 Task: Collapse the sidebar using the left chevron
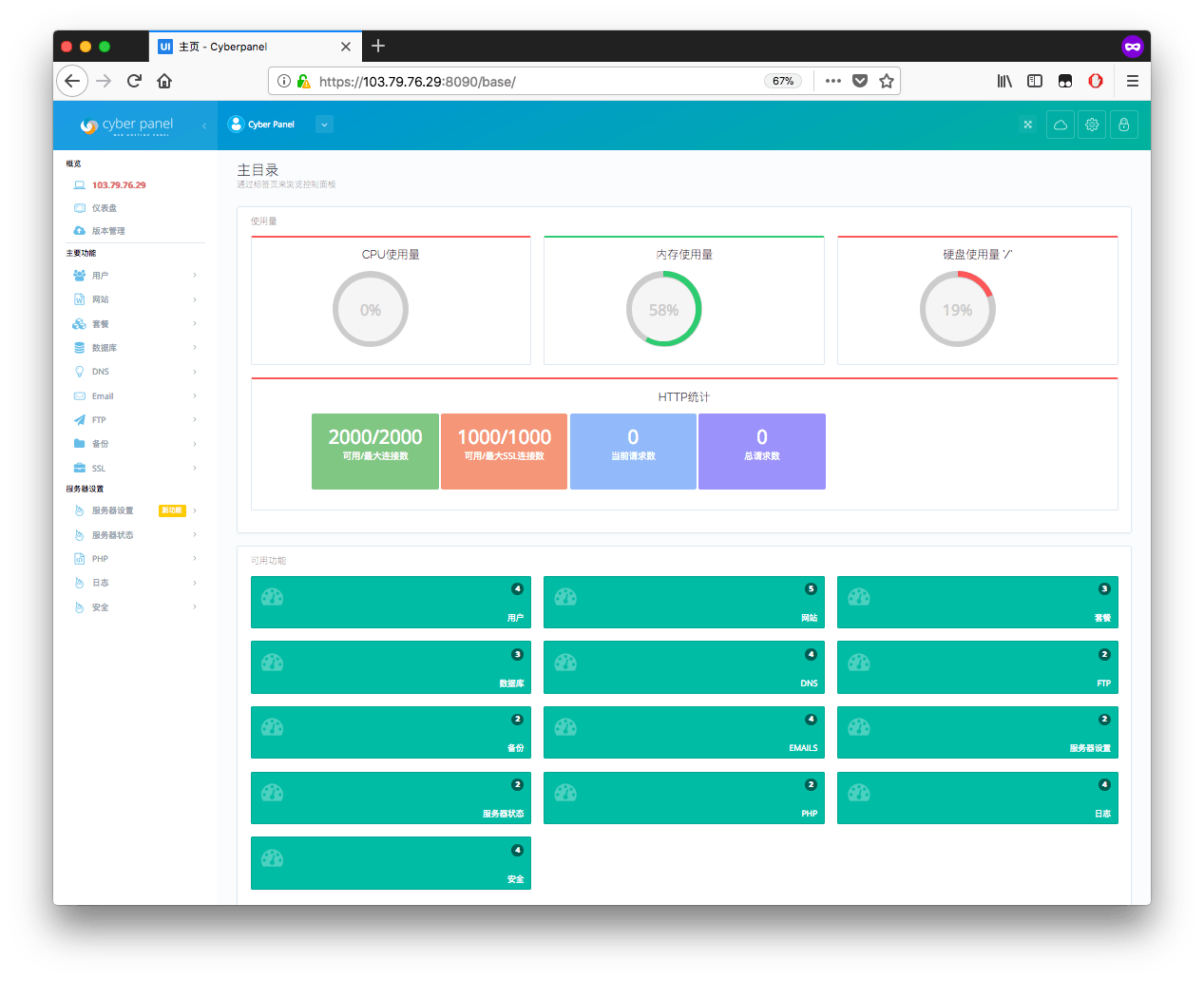(x=203, y=125)
